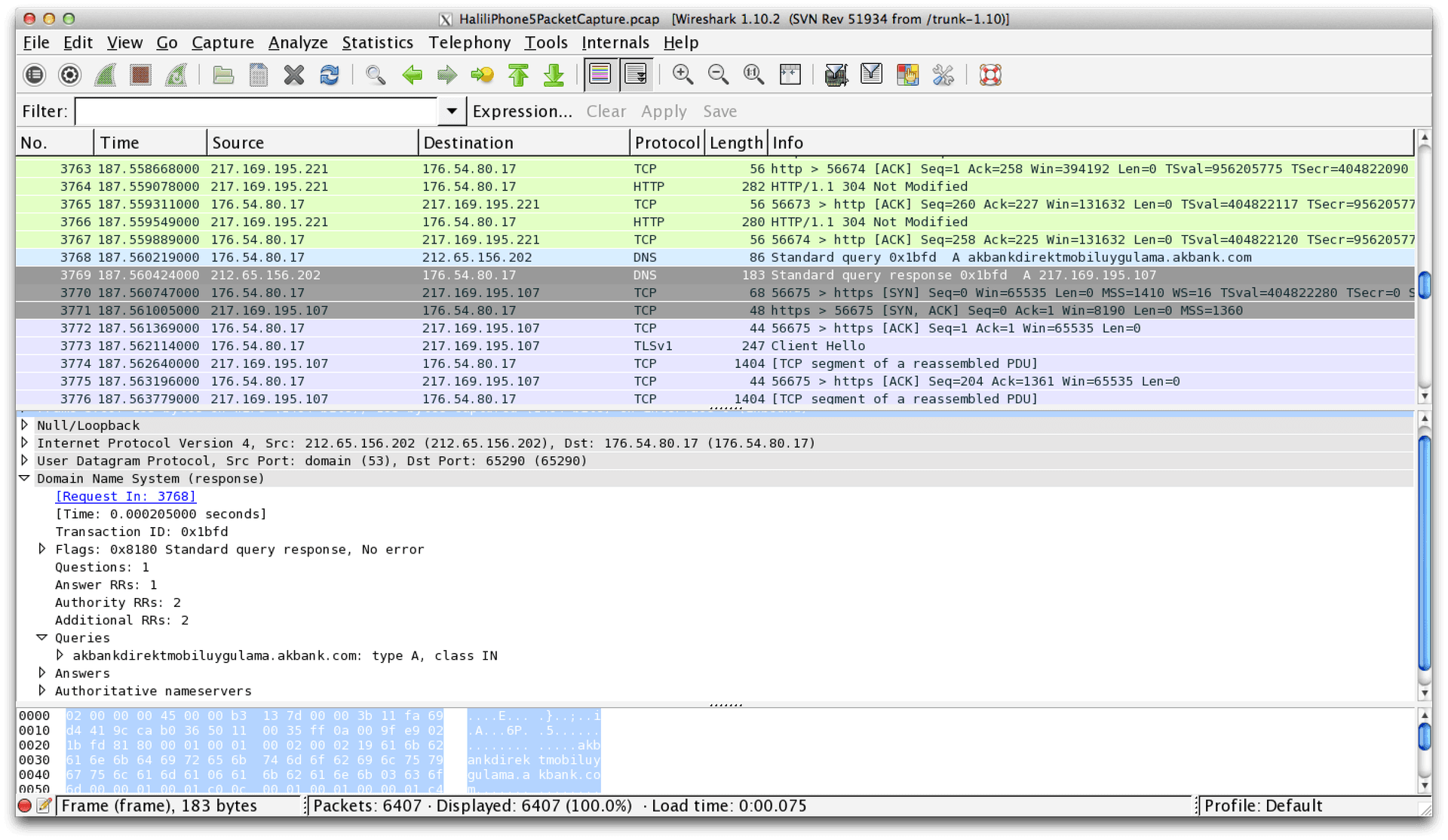Open the capture interfaces list
The width and height of the screenshot is (1448, 840).
pyautogui.click(x=35, y=75)
